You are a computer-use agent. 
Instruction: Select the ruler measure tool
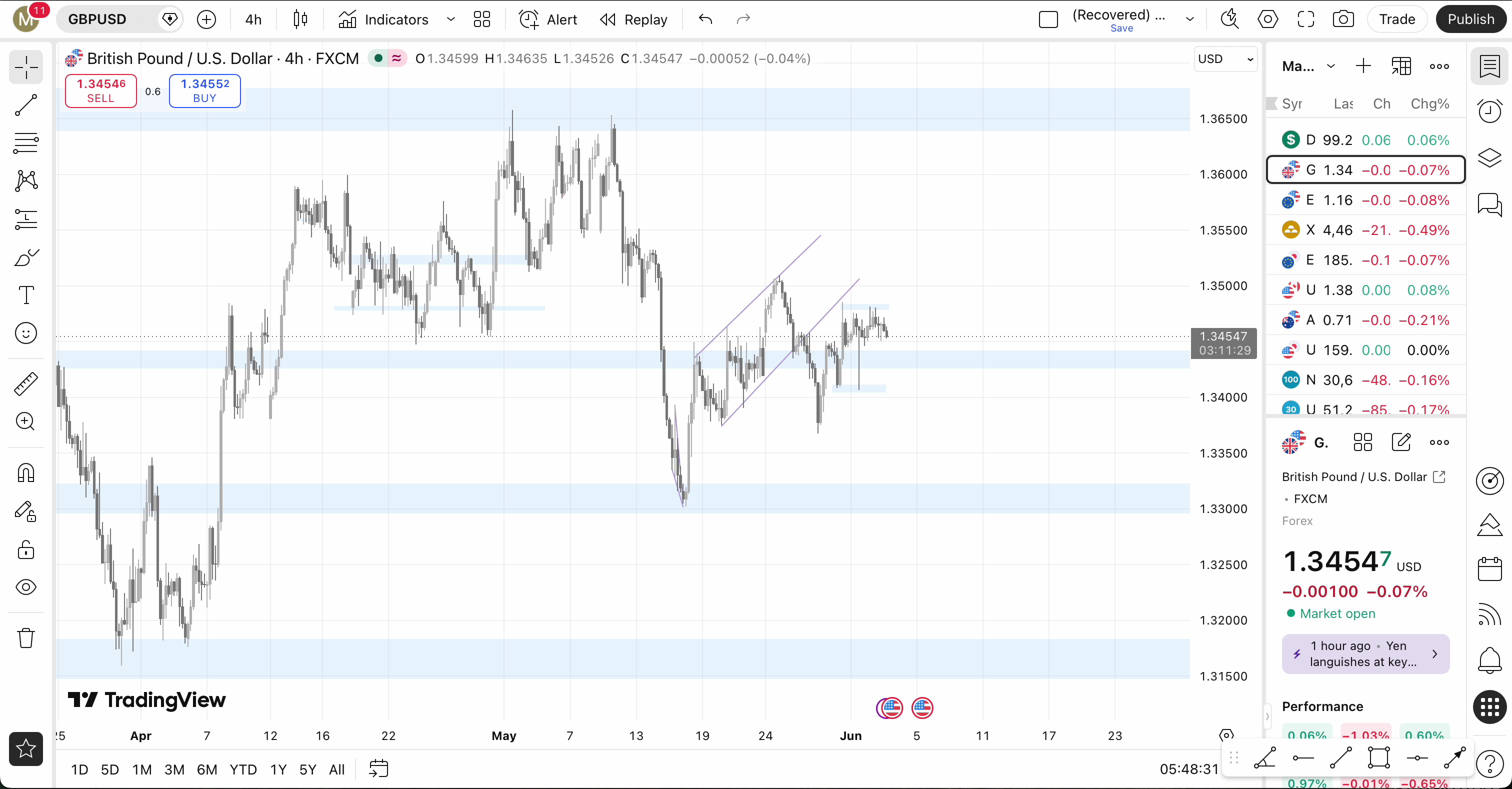tap(26, 383)
